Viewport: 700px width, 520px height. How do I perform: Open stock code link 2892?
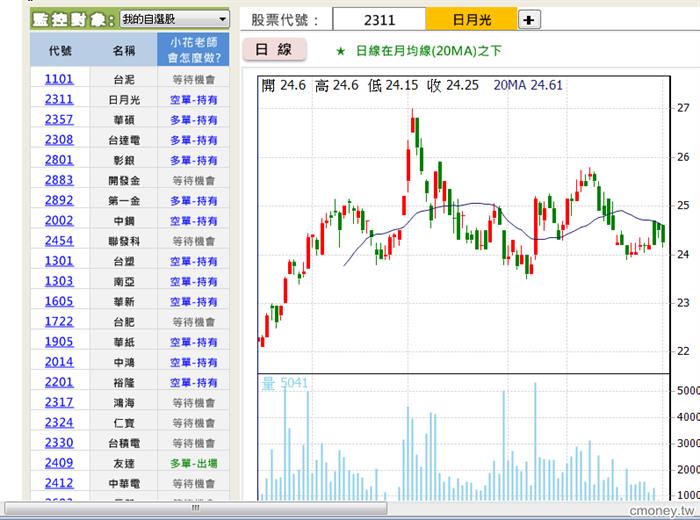tap(59, 200)
